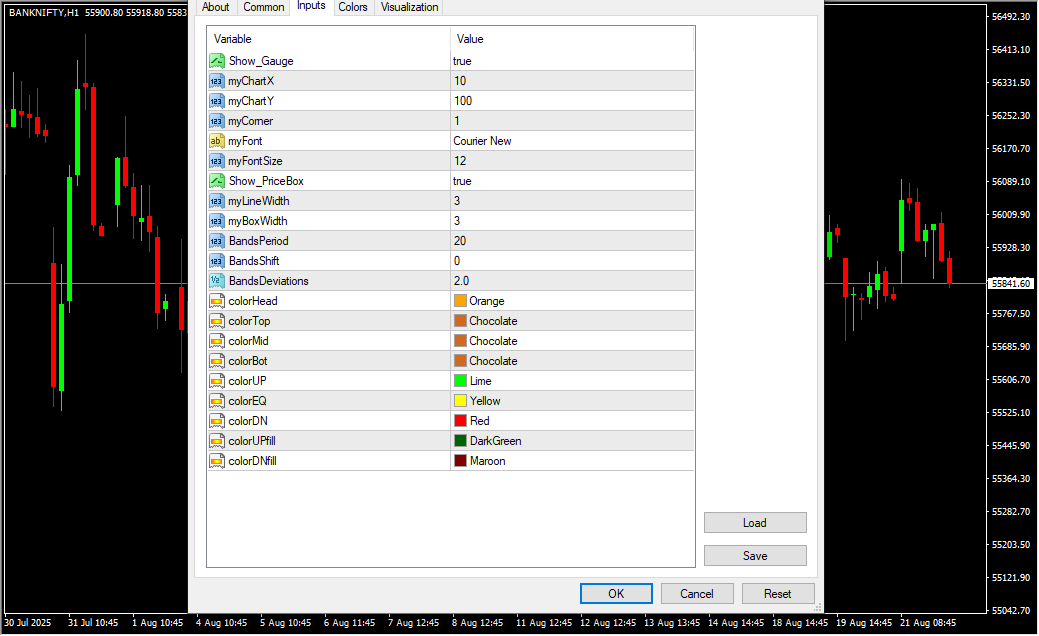1039x636 pixels.
Task: Click the Show_PriceBox boolean type icon
Action: click(216, 181)
